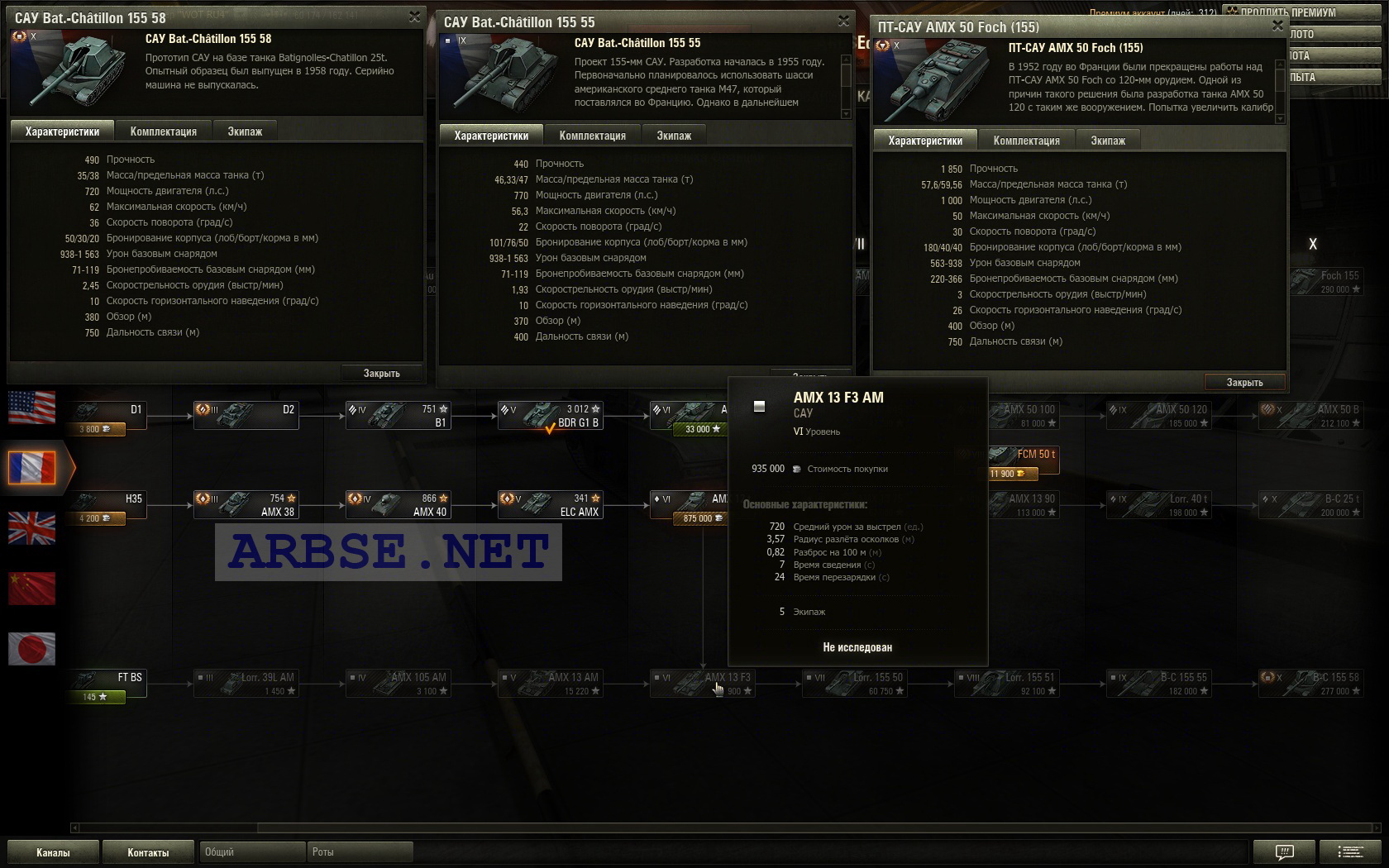Viewport: 1389px width, 868px height.
Task: Select the AMX 38 tank node
Action: coord(246,504)
